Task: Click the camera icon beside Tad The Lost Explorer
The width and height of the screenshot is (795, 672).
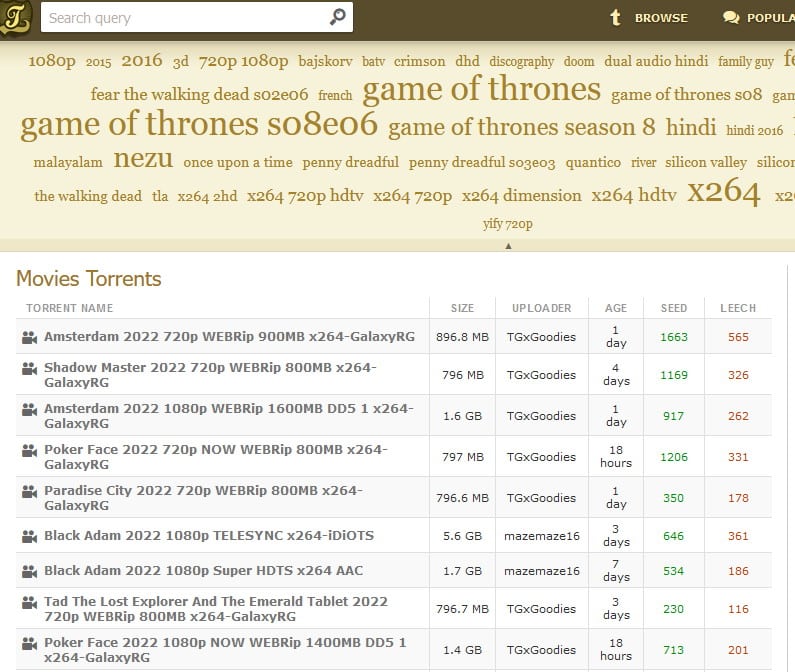Action: point(29,602)
